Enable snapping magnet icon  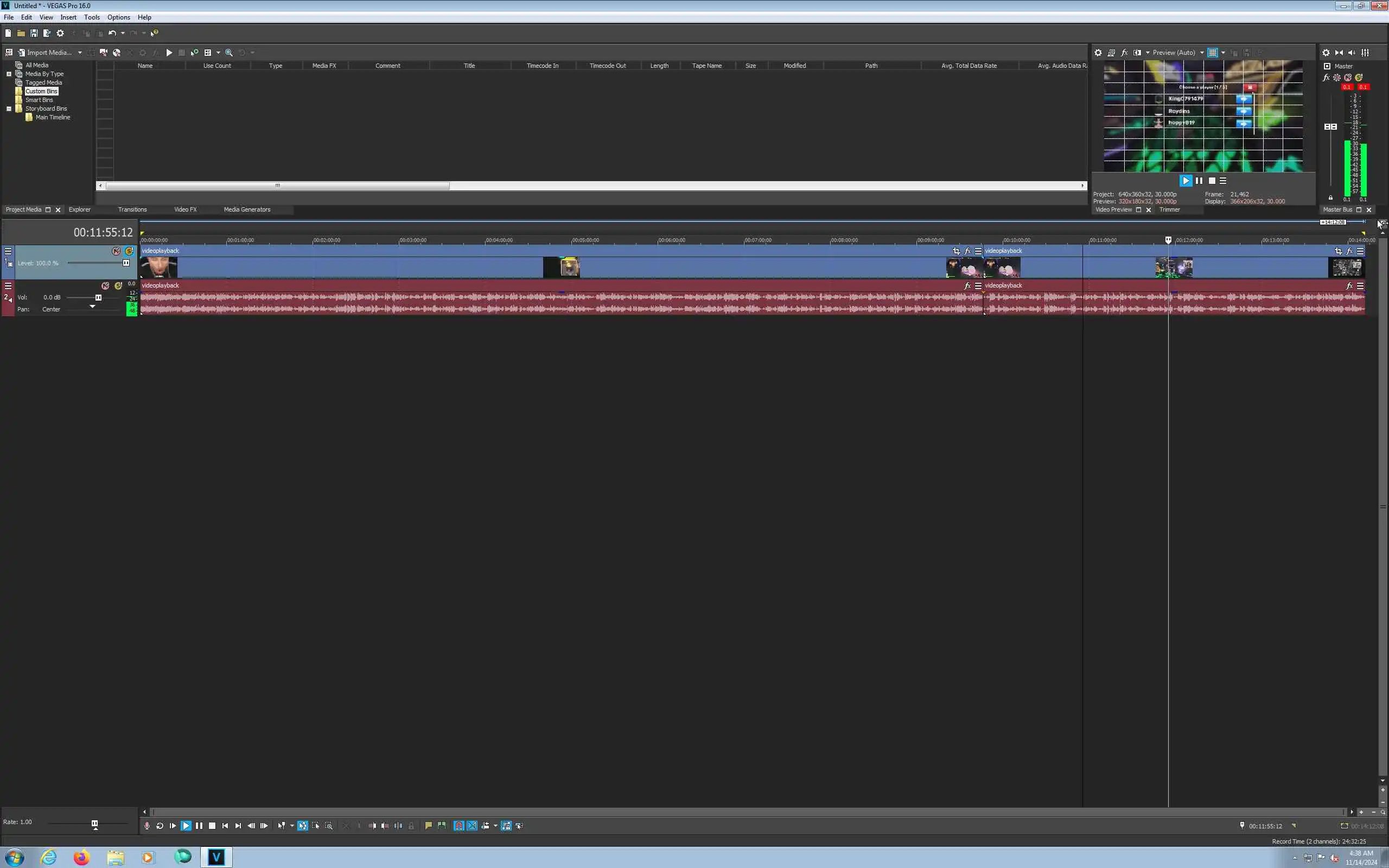[x=458, y=826]
